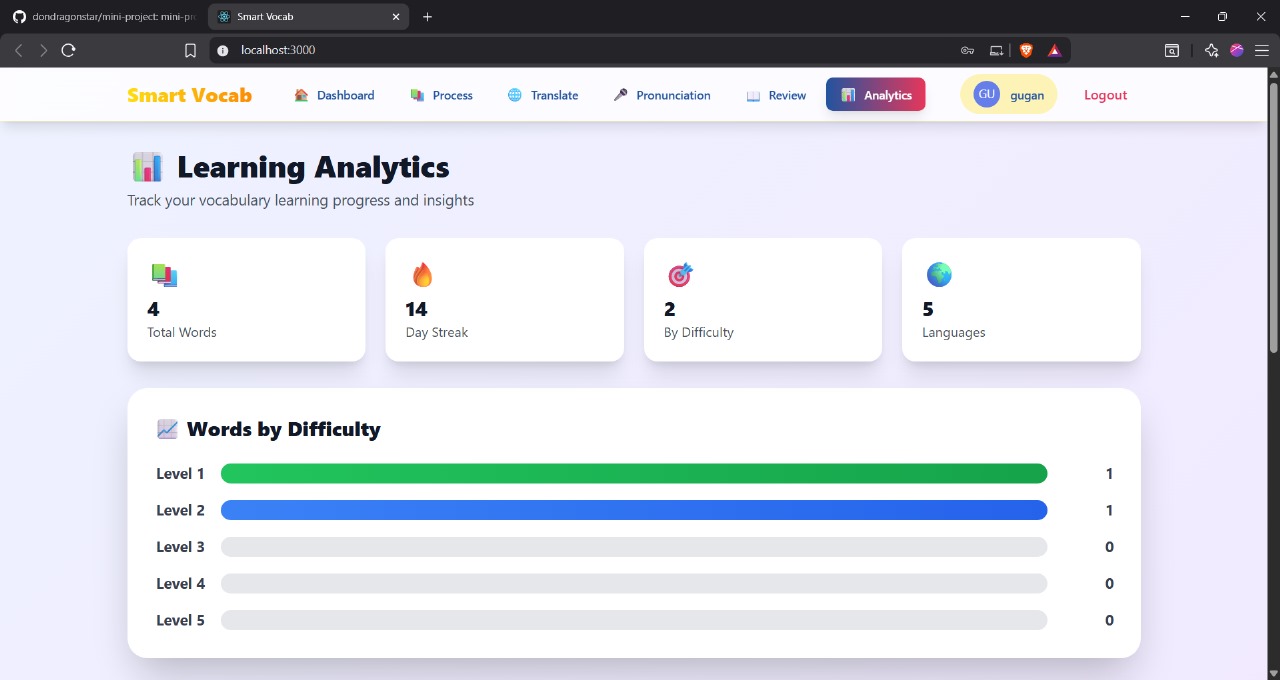Toggle the browser sidebar panel icon

[1171, 50]
